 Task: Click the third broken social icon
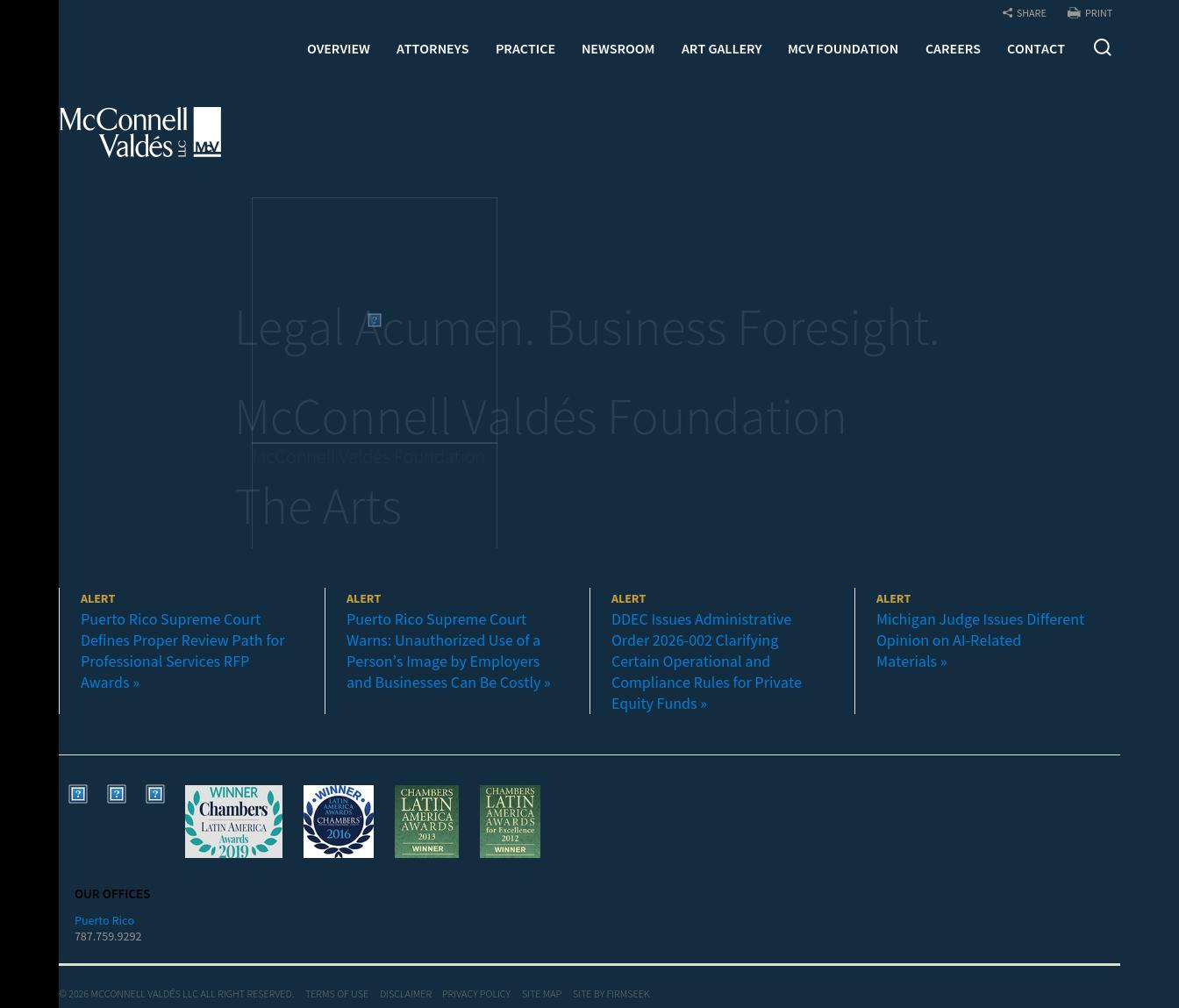click(155, 794)
